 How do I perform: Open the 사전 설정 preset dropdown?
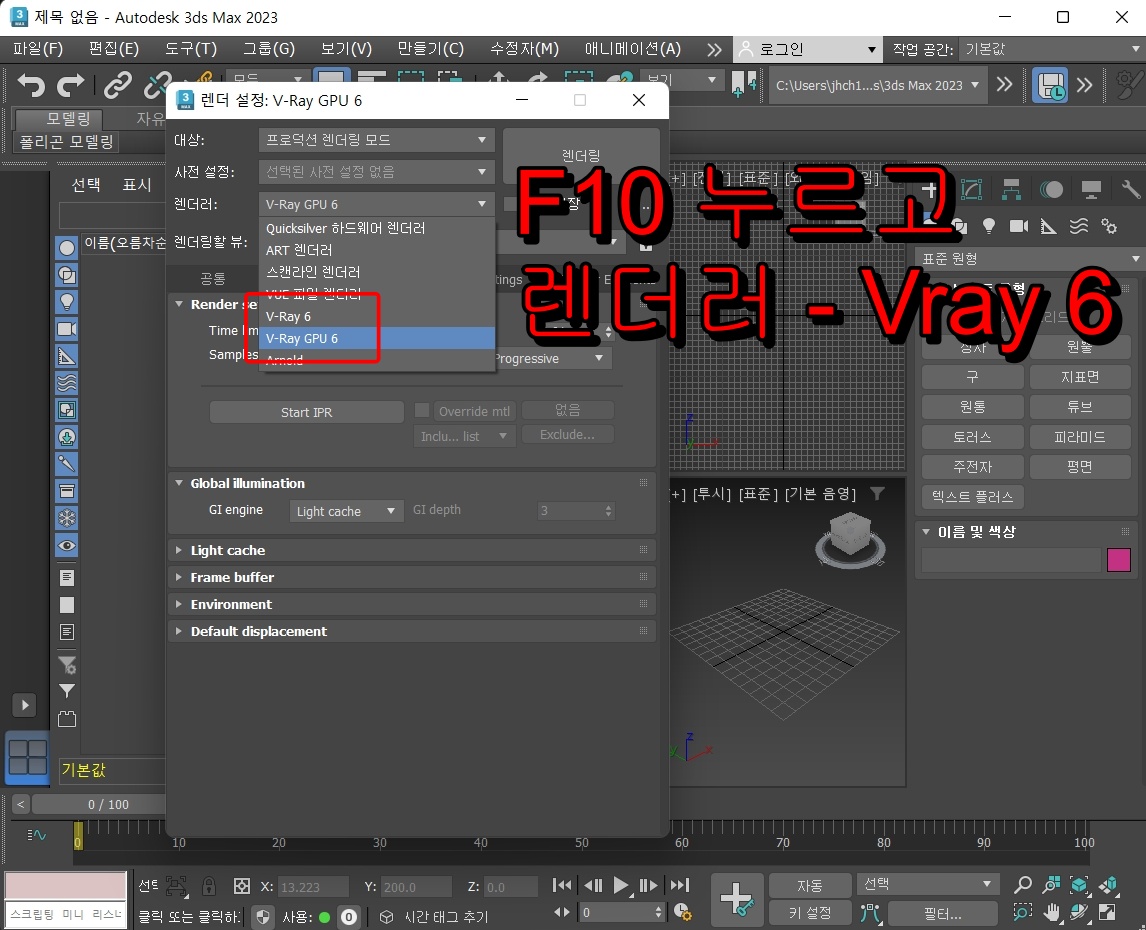pyautogui.click(x=376, y=172)
